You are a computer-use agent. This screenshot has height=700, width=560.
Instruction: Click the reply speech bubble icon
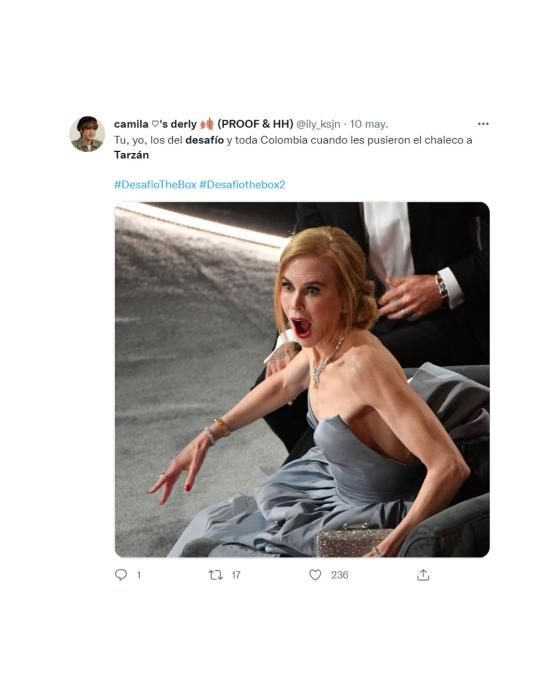(121, 575)
